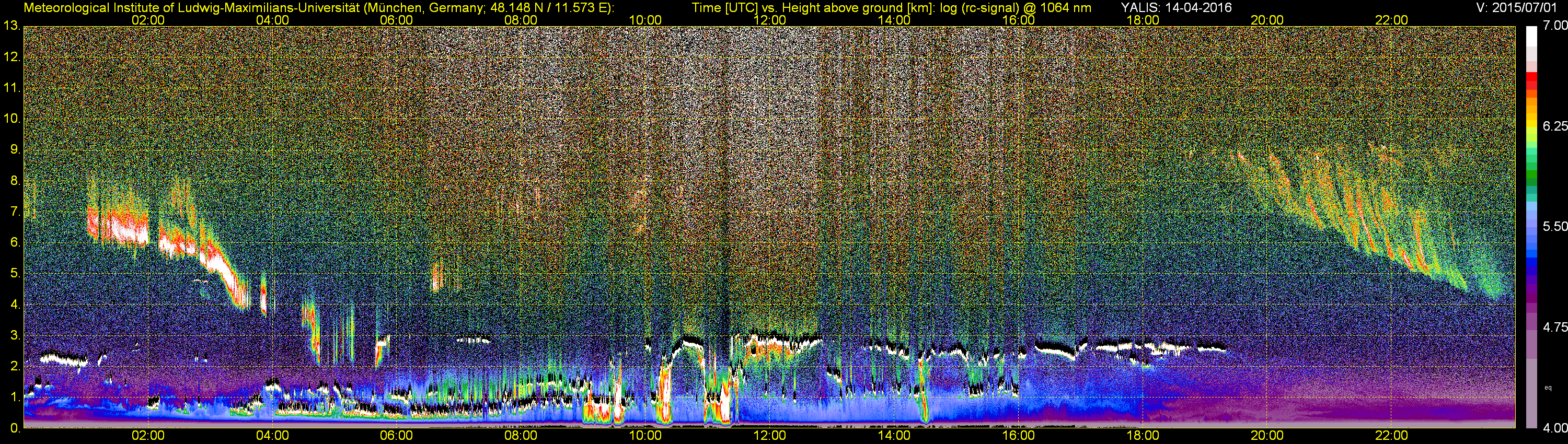
Task: Click the 'Time [UTC] vs. Height above ground' caption
Action: pos(891,8)
